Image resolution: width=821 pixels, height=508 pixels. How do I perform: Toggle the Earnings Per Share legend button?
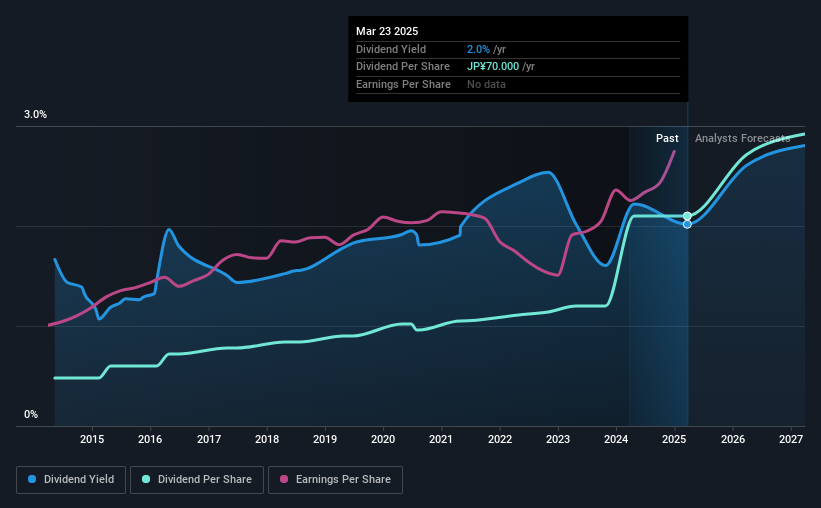[x=336, y=480]
